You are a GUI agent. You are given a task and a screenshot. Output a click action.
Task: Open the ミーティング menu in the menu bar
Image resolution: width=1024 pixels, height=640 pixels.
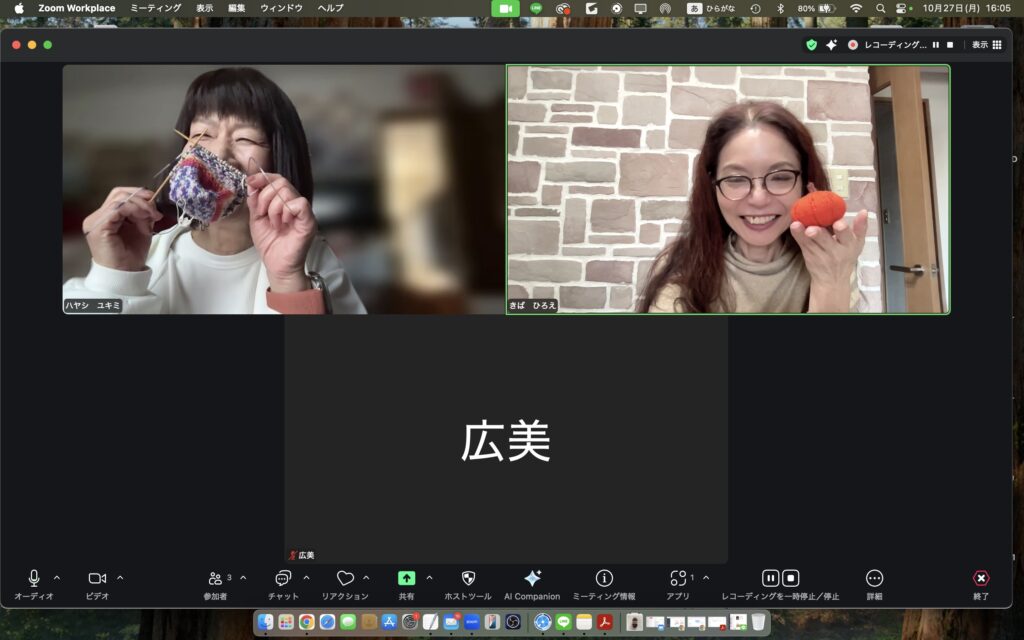click(x=155, y=8)
